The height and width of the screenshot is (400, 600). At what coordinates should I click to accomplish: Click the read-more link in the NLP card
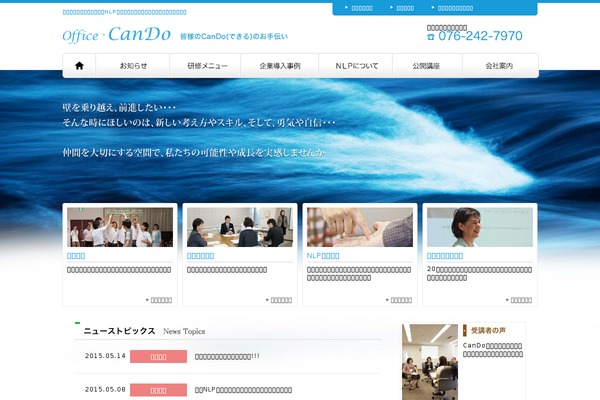399,300
